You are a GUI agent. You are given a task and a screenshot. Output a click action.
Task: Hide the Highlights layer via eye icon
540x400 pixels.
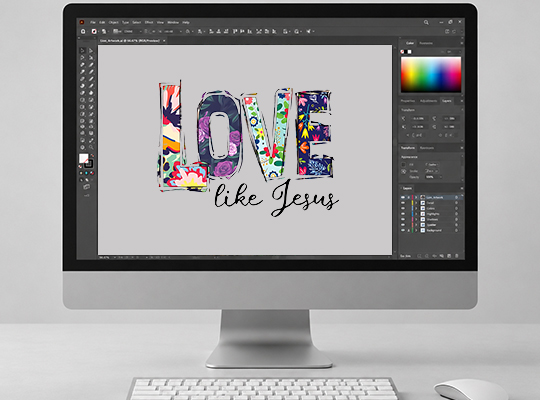pyautogui.click(x=403, y=214)
